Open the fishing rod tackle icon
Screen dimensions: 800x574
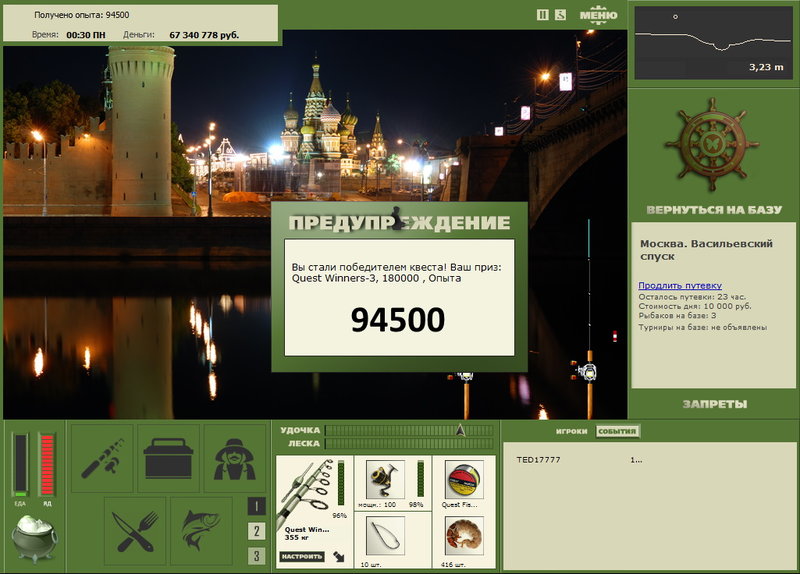[103, 458]
